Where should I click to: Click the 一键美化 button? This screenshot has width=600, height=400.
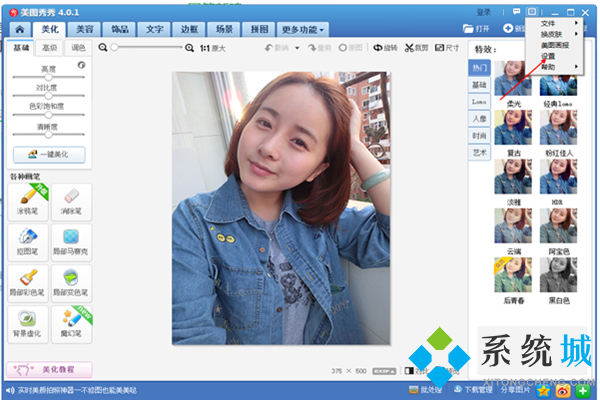click(x=49, y=154)
